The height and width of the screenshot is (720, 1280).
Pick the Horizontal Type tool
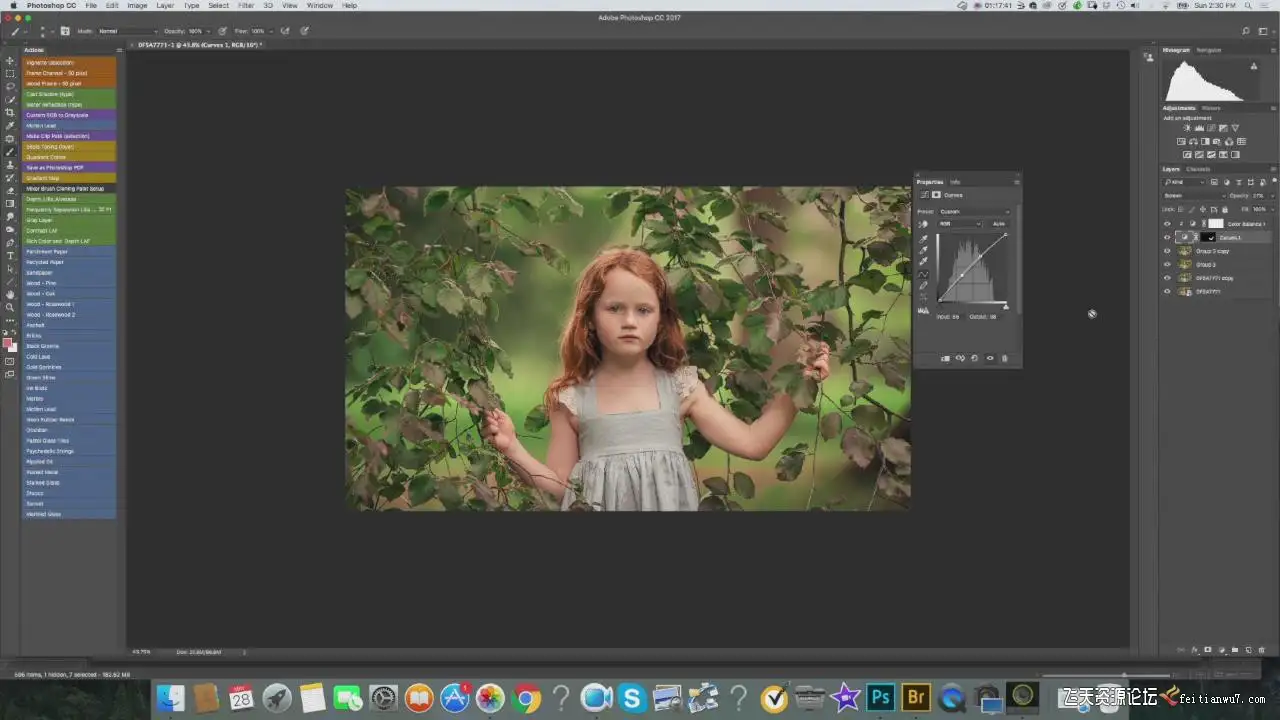[10, 256]
